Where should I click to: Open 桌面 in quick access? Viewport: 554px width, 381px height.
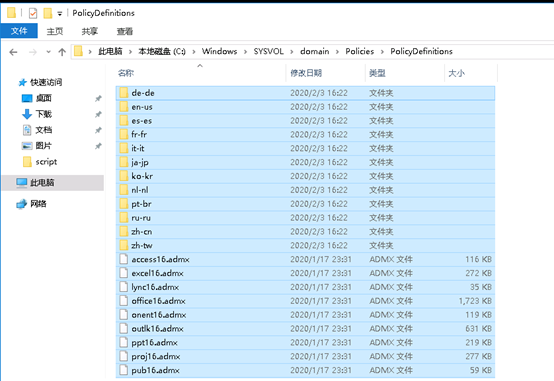coord(43,98)
